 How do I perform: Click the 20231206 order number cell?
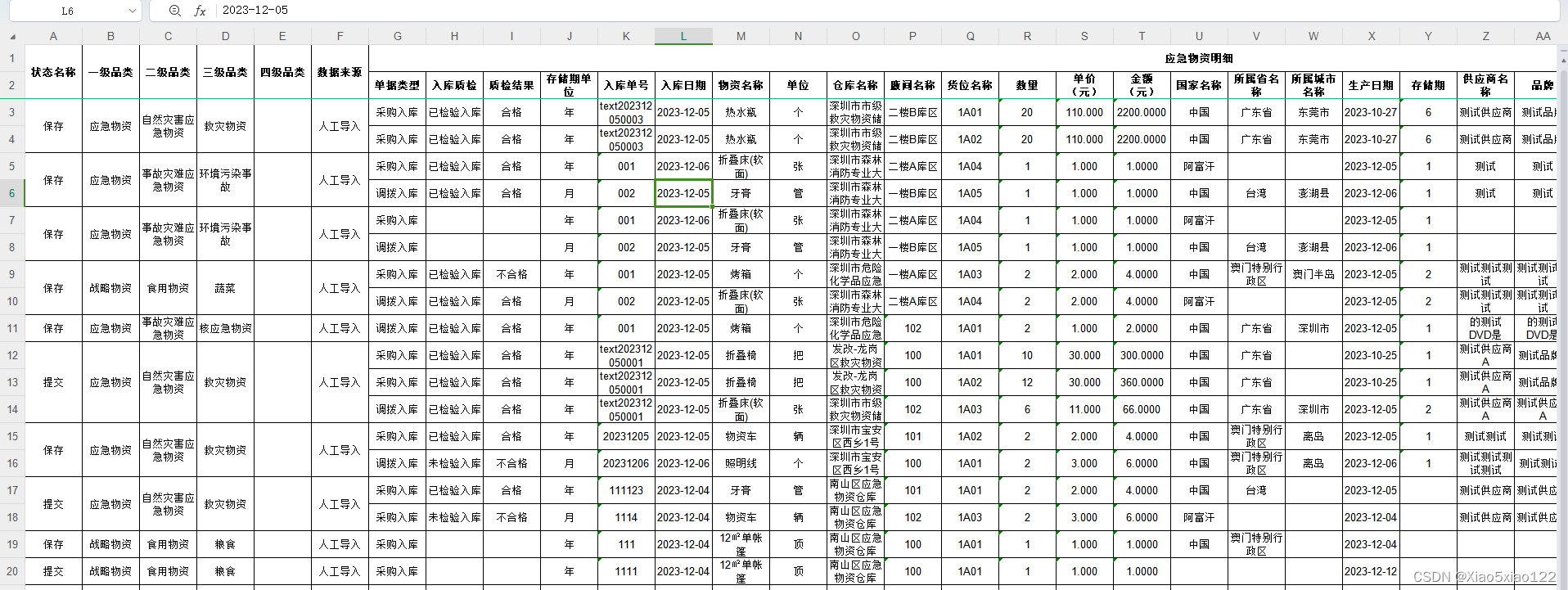626,463
